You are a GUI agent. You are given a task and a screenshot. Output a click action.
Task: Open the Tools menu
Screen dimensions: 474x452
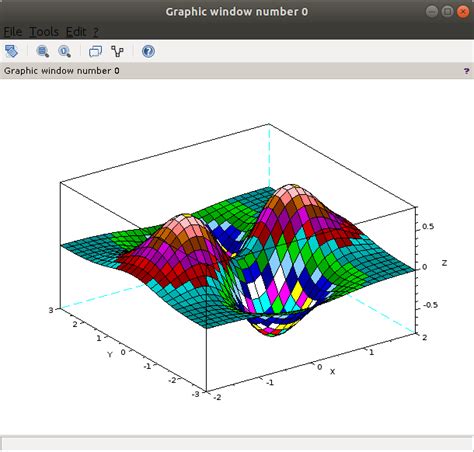pyautogui.click(x=44, y=32)
